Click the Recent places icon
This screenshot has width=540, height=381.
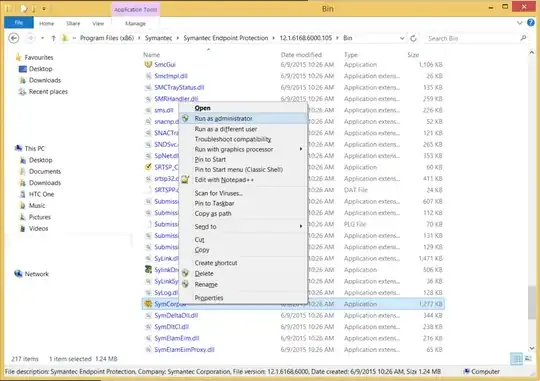pyautogui.click(x=22, y=92)
